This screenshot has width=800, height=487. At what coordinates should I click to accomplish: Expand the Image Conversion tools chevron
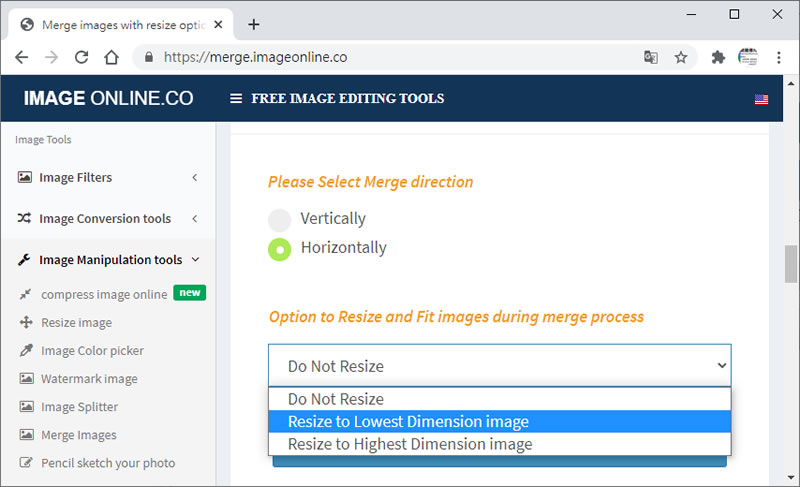click(194, 218)
